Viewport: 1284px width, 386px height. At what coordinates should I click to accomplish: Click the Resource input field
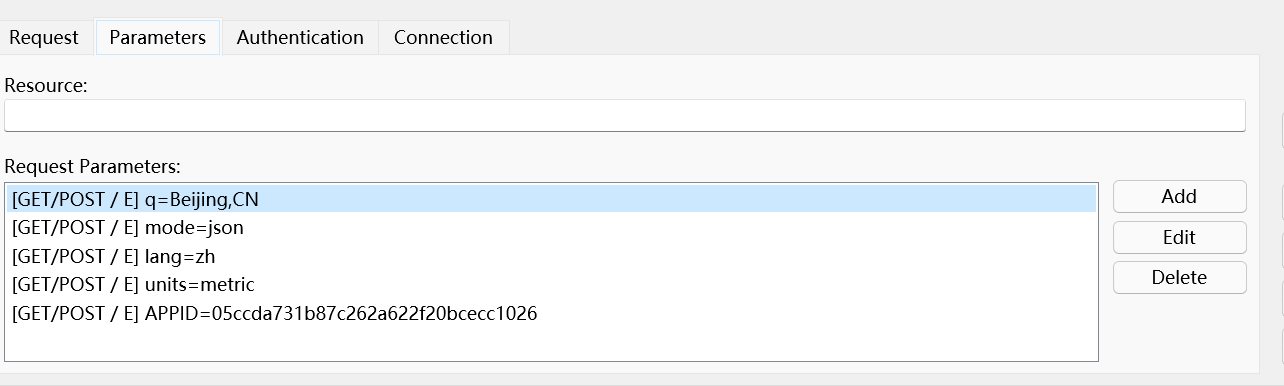[x=624, y=115]
